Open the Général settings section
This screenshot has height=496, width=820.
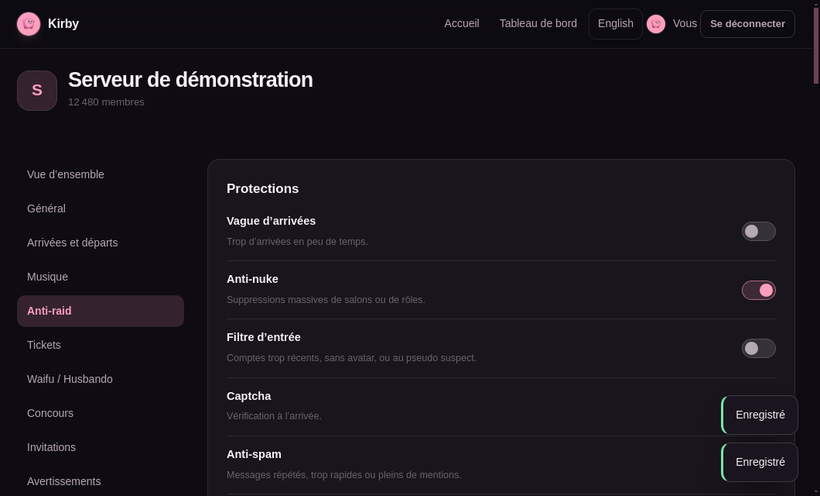[x=100, y=209]
